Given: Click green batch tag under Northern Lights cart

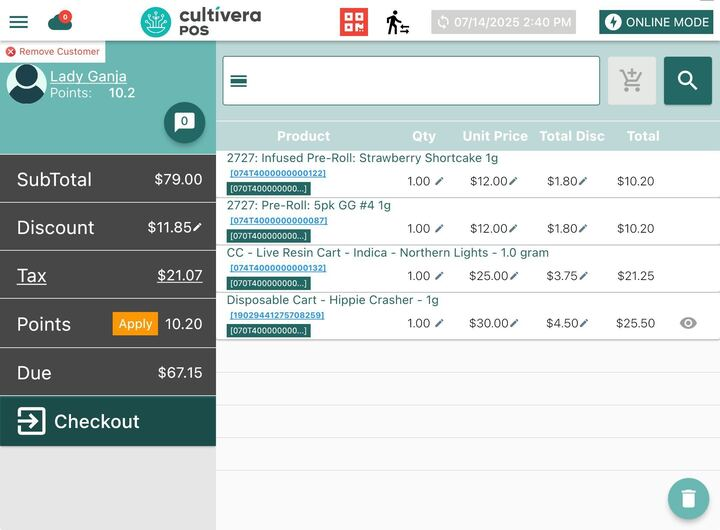Looking at the screenshot, I should point(268,283).
